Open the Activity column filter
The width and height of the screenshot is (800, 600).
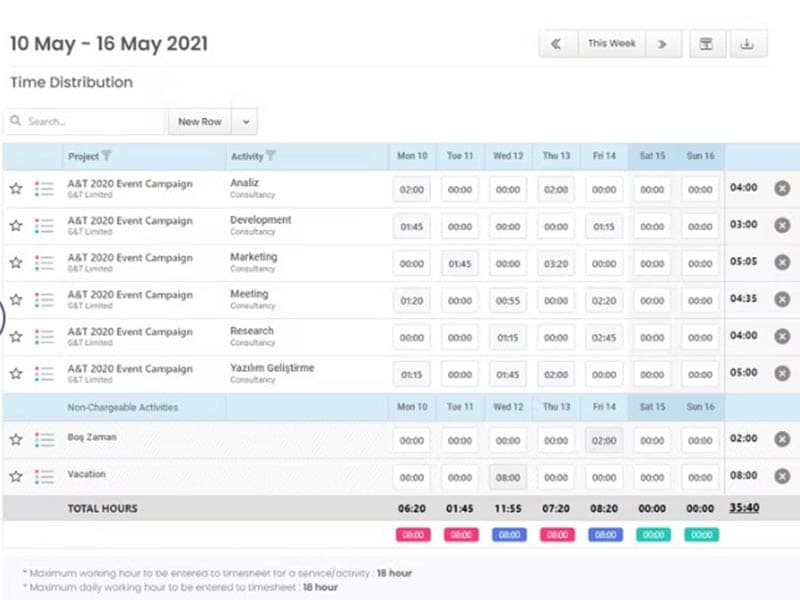(271, 156)
